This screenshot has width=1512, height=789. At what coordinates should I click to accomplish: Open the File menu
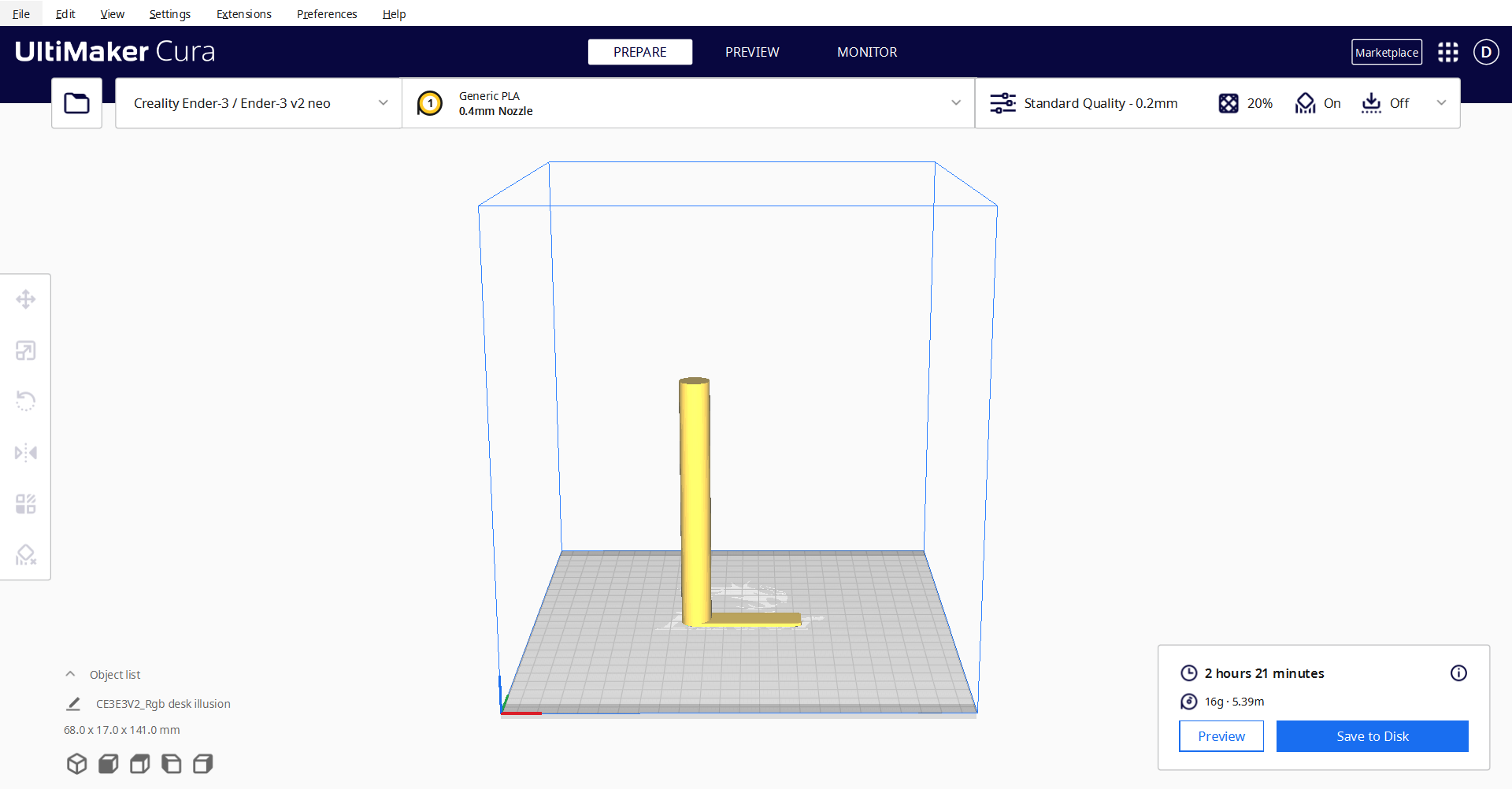[x=21, y=14]
